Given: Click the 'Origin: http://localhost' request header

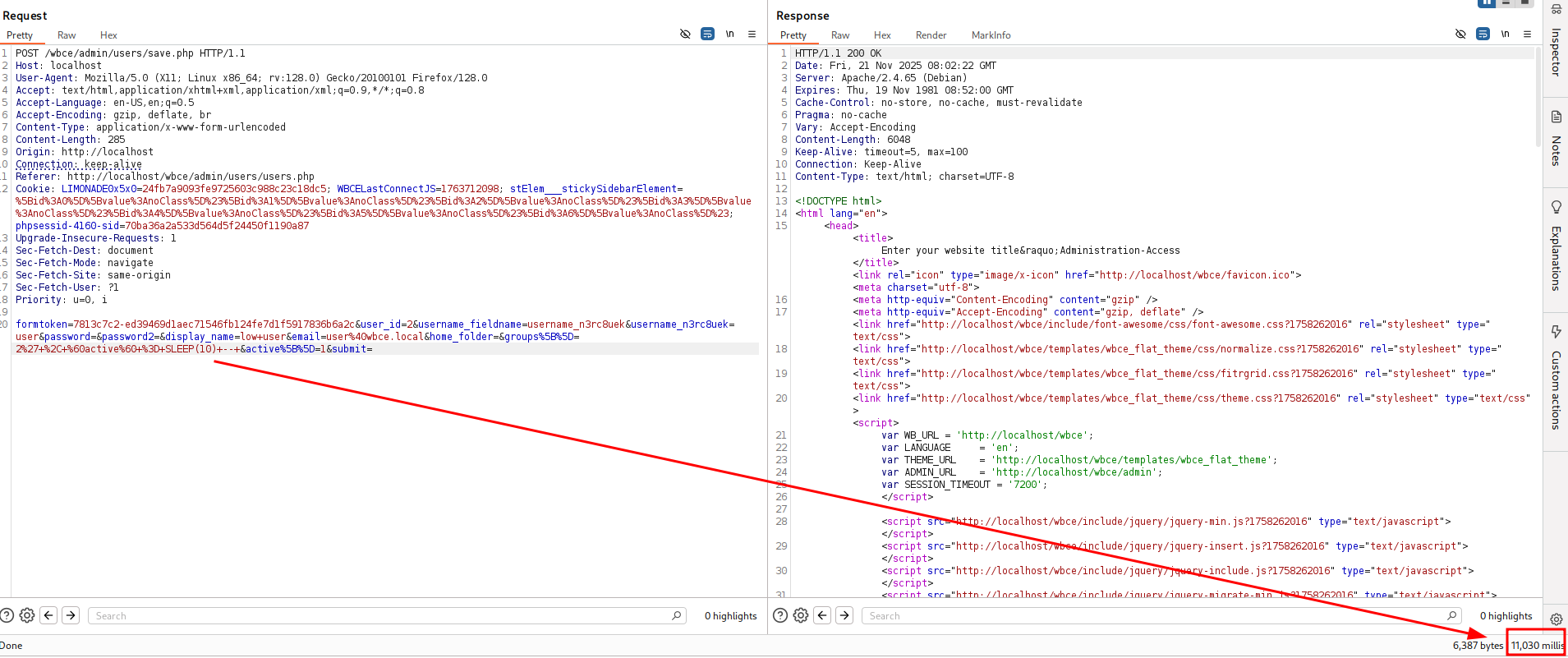Looking at the screenshot, I should [85, 152].
